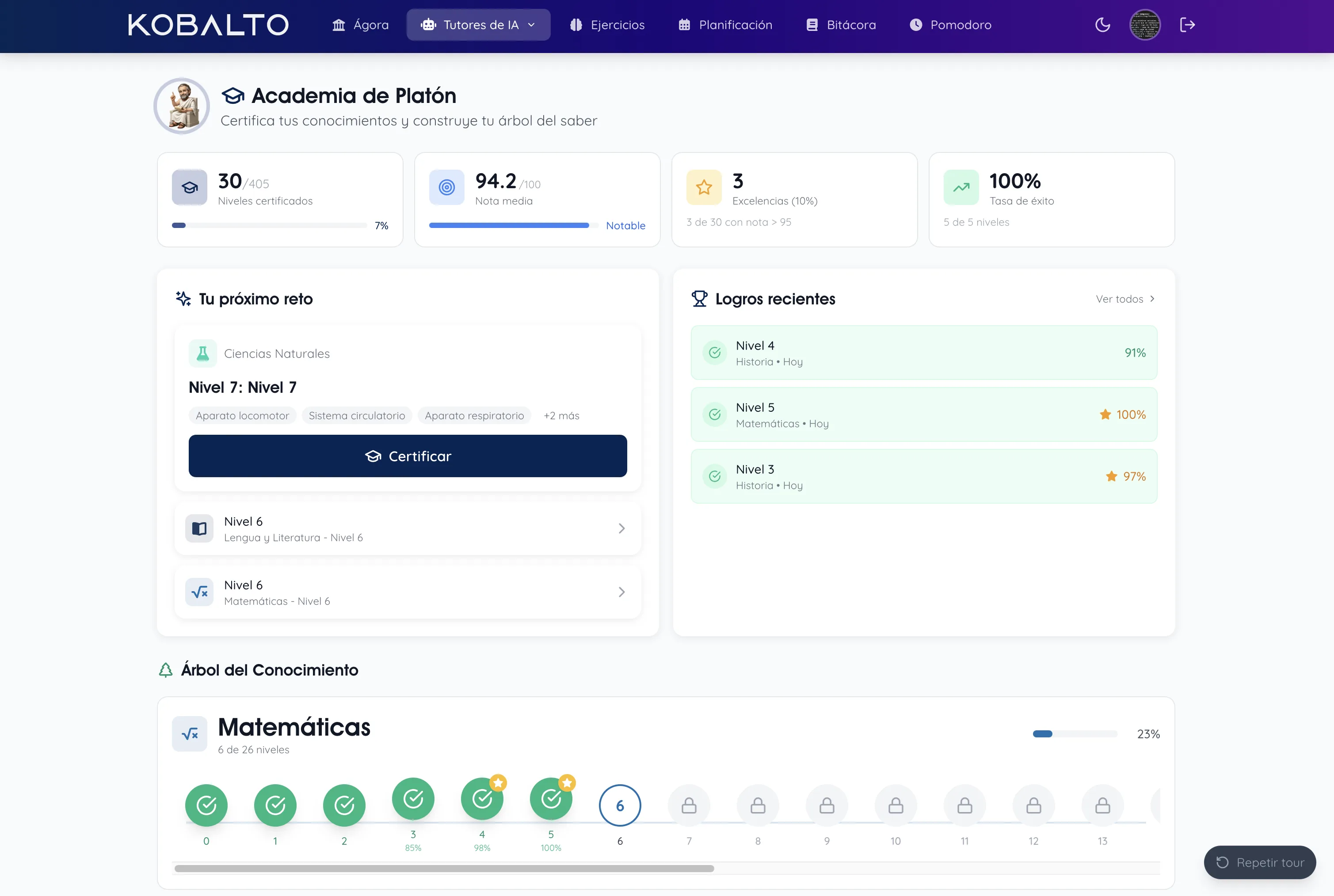Open the Pomodoro clock icon

(x=916, y=25)
